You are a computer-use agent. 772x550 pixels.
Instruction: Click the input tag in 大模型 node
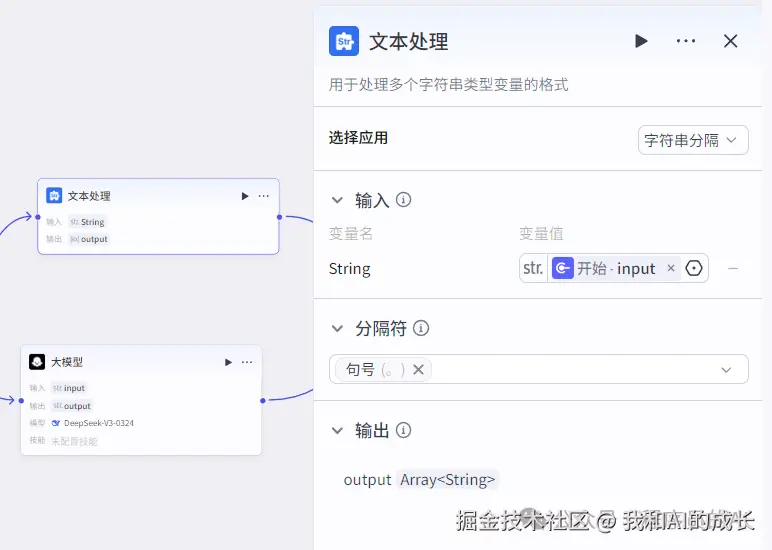coord(69,388)
